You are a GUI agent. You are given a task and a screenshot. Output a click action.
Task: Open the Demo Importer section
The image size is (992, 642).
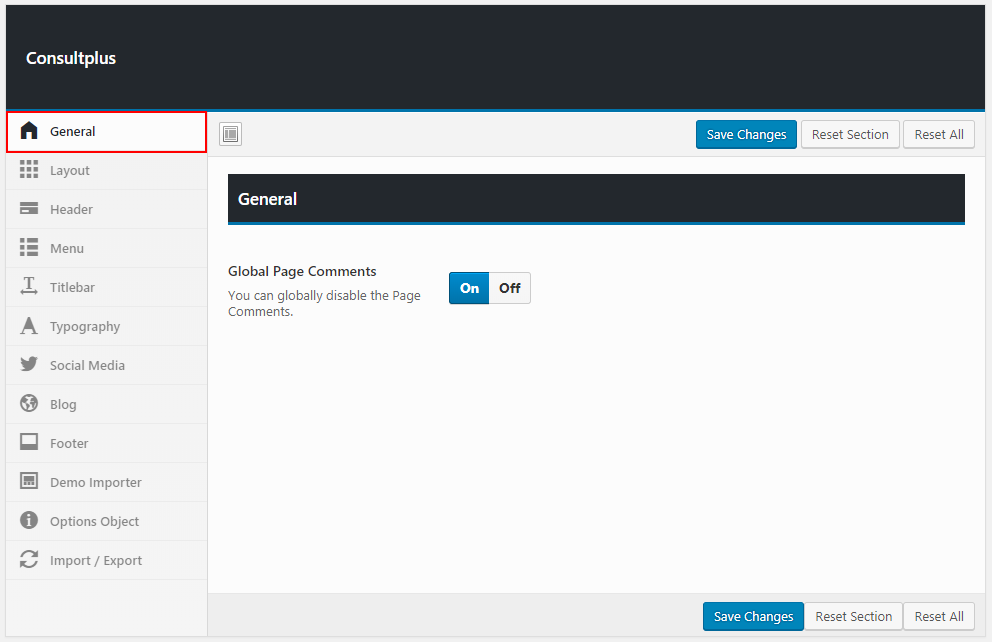(95, 482)
